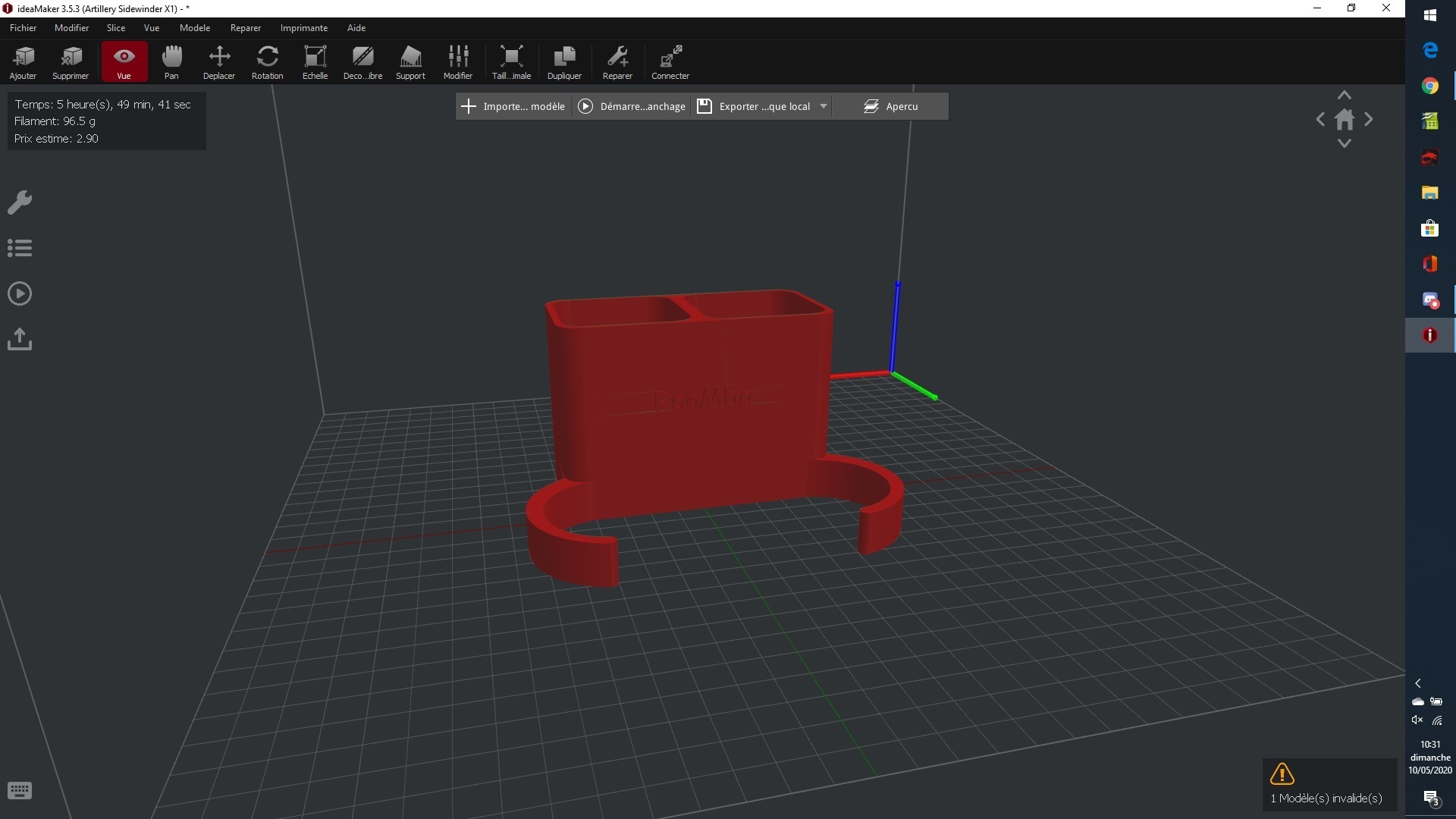The height and width of the screenshot is (819, 1456).
Task: Expand hidden system tray icons chevron
Action: (1417, 683)
